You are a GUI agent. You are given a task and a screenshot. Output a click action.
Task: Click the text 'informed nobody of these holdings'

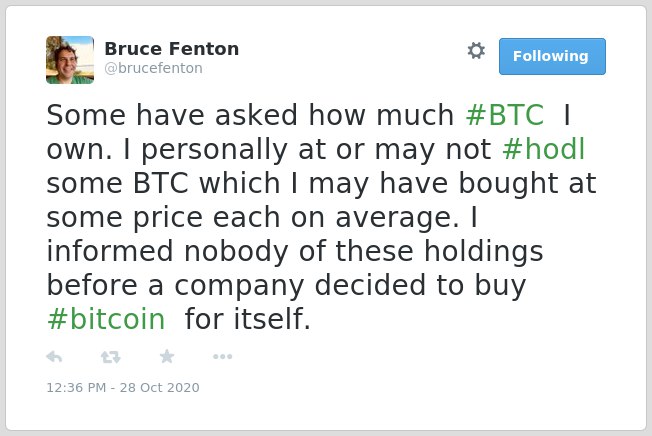click(x=295, y=251)
